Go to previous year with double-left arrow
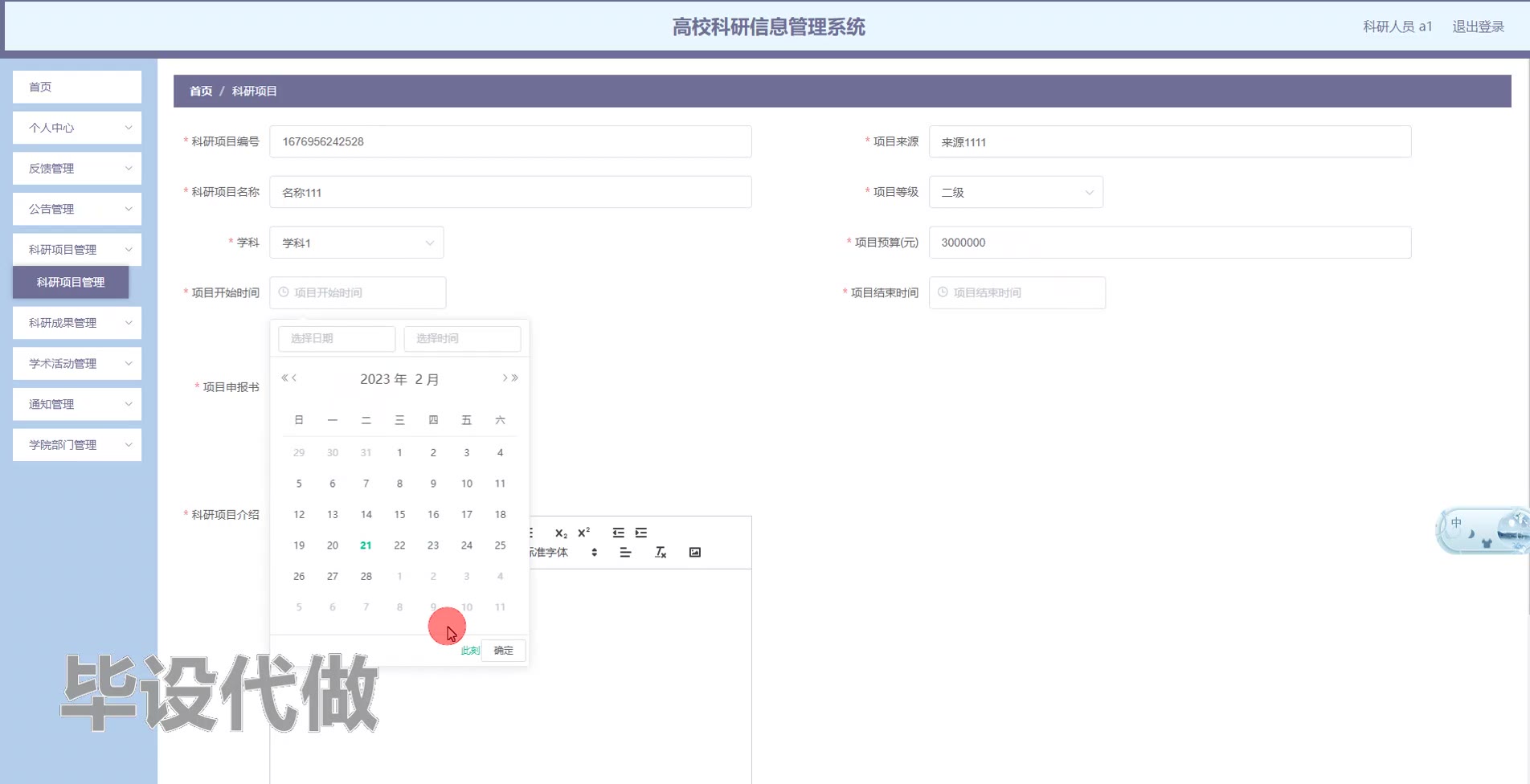1530x784 pixels. tap(284, 378)
